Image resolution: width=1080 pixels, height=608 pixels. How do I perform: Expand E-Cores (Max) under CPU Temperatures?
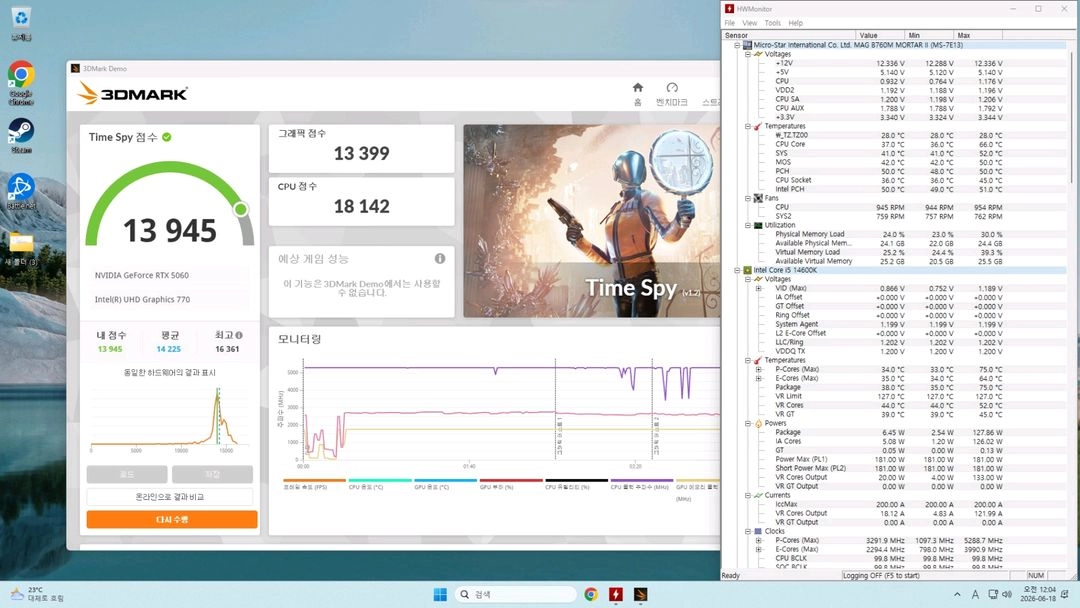pos(759,379)
